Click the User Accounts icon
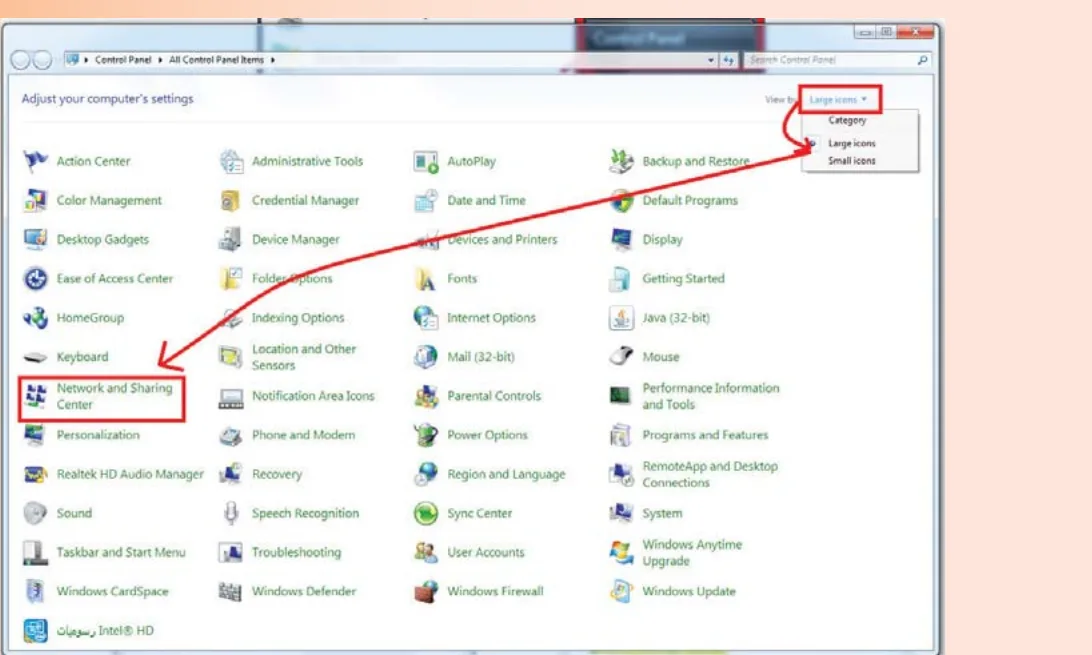The image size is (1092, 655). pos(426,553)
